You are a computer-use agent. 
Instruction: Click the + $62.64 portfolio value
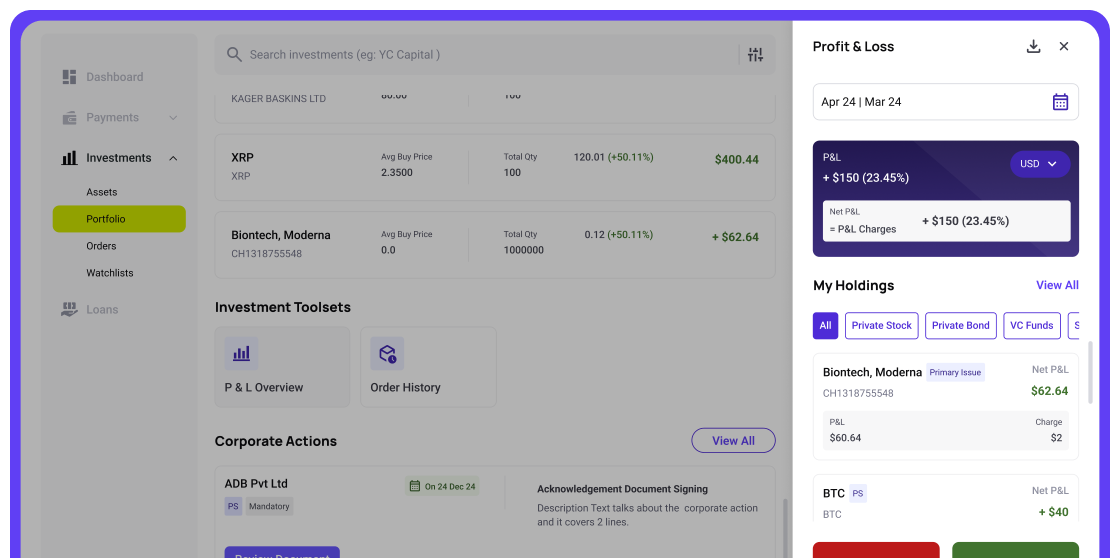735,237
